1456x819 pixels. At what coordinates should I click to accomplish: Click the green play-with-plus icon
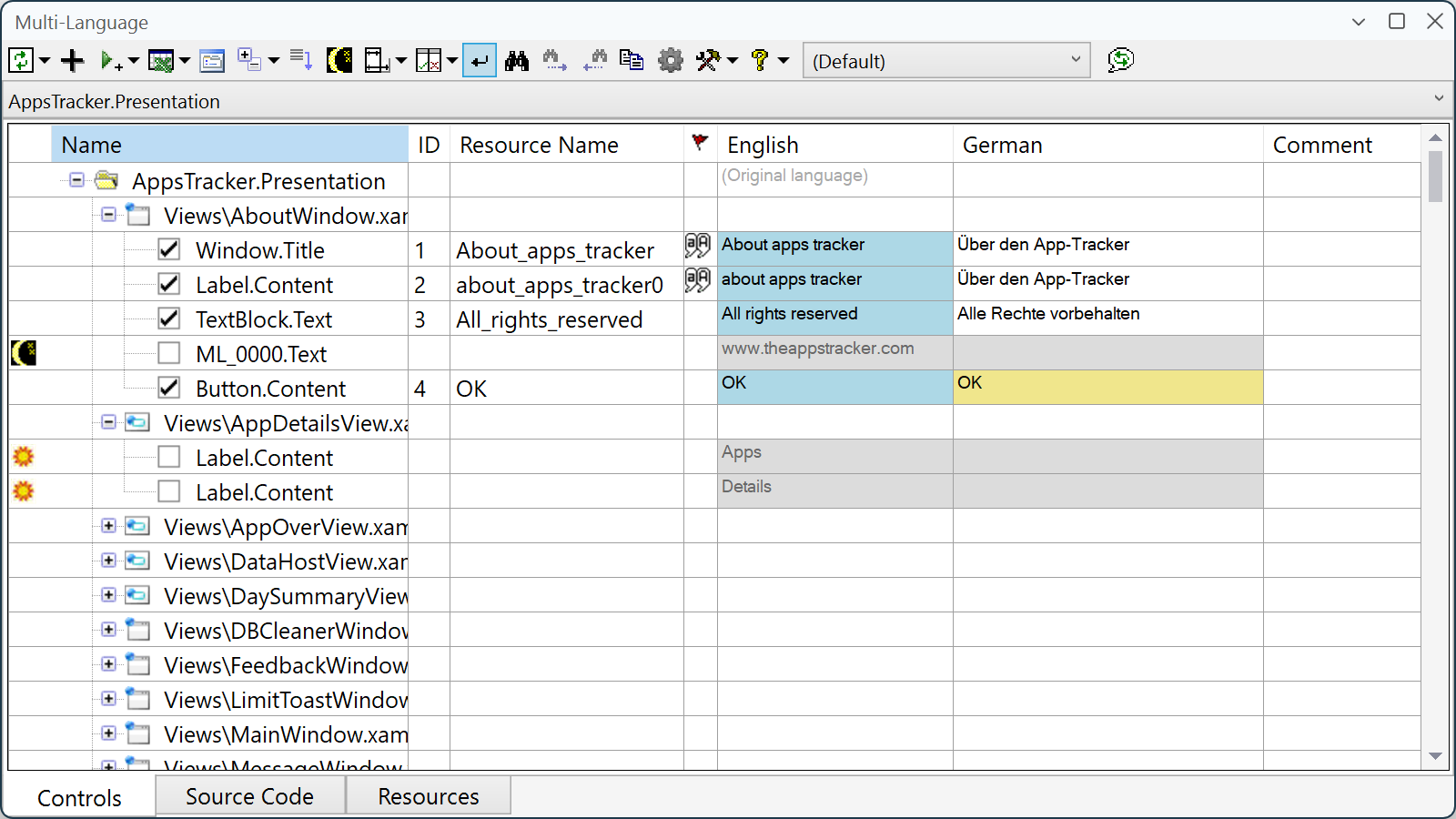pyautogui.click(x=111, y=61)
